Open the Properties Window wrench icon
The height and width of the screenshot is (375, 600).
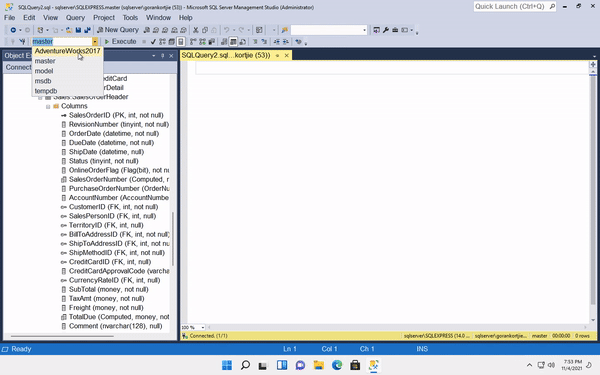(386, 30)
